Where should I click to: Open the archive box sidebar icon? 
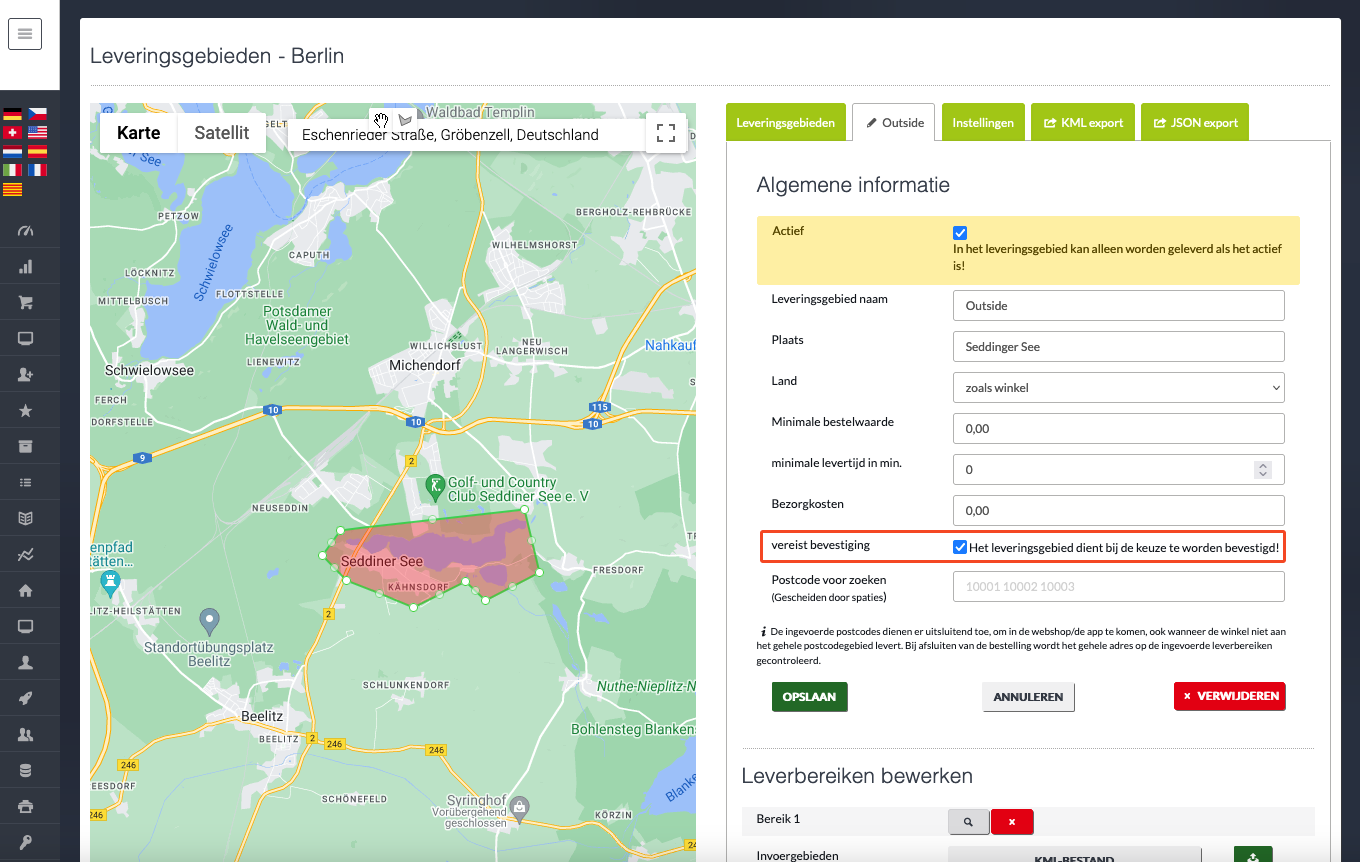click(x=26, y=447)
